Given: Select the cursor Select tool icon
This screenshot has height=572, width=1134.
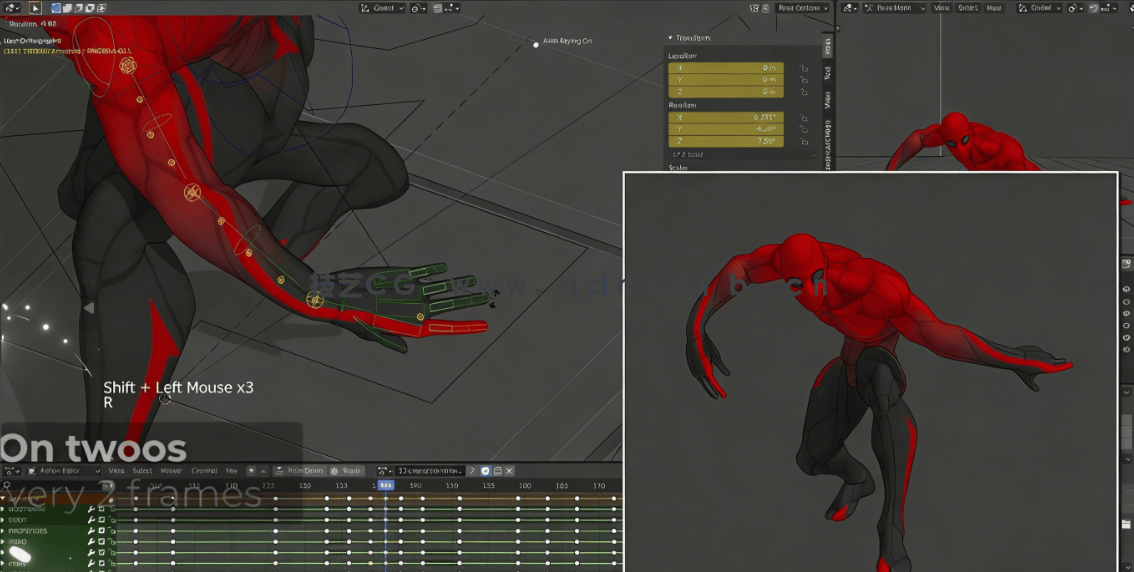Looking at the screenshot, I should point(35,8).
